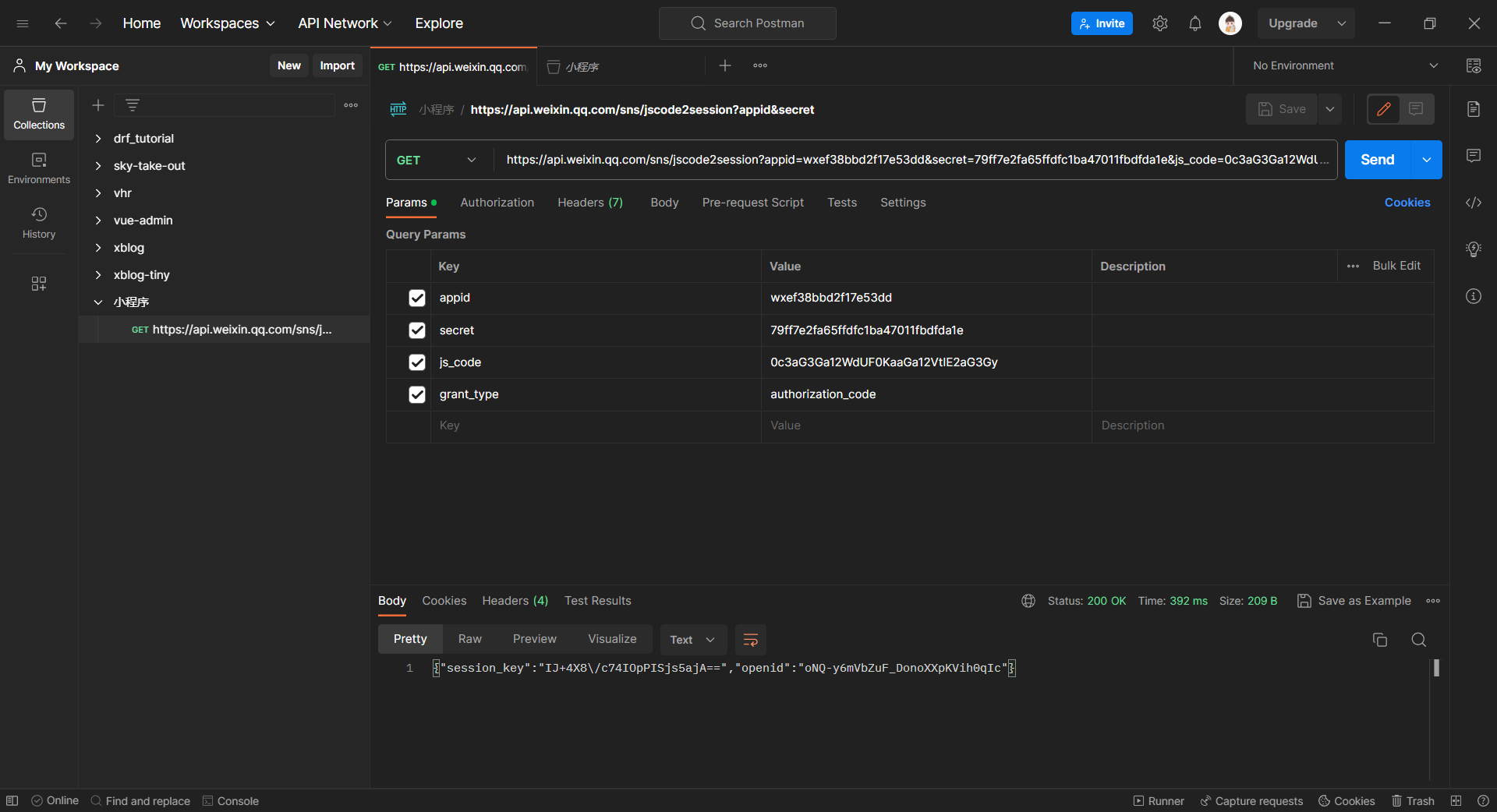Switch to the Authorization tab

(x=497, y=203)
